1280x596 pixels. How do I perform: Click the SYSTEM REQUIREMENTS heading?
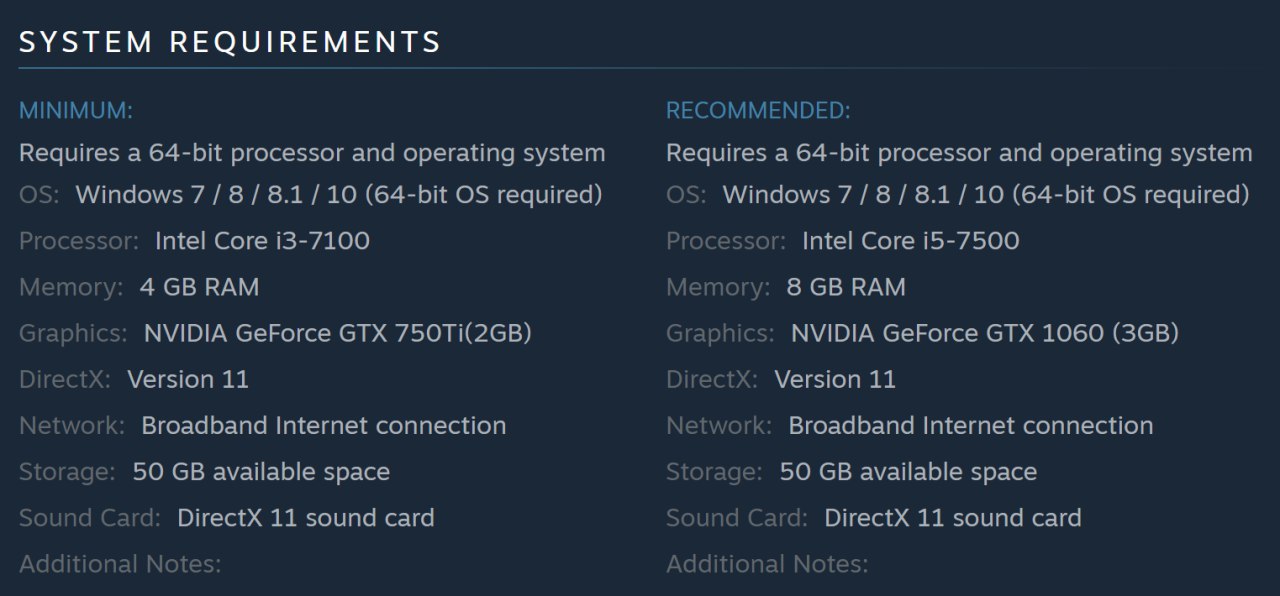[230, 43]
